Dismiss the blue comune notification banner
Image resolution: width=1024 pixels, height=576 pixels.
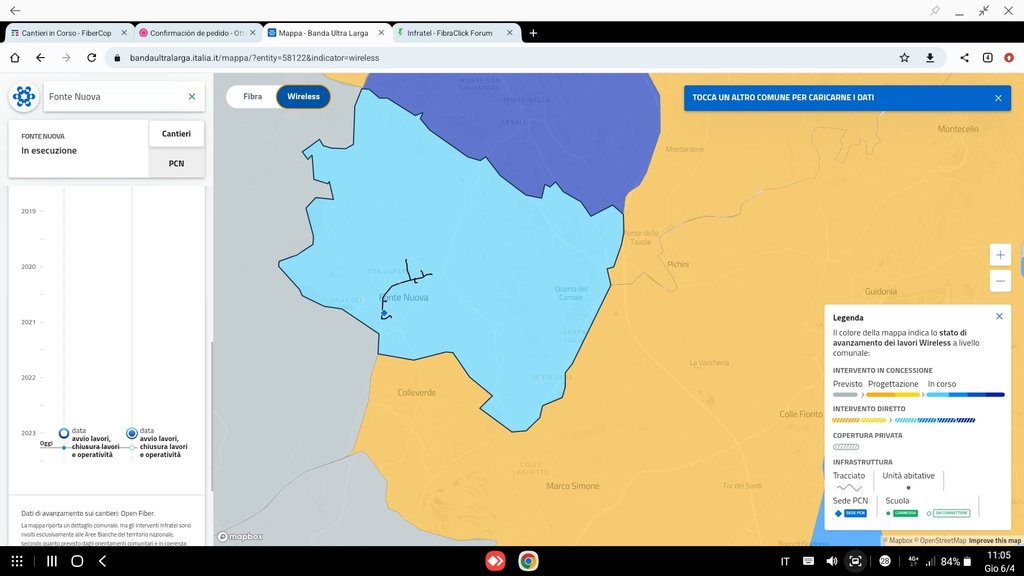[x=997, y=98]
